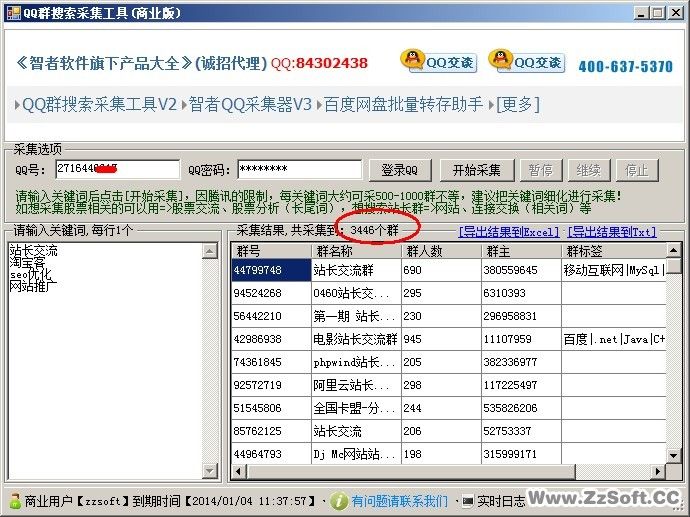This screenshot has width=690, height=517.
Task: Click the member count cell 690
Action: pyautogui.click(x=441, y=270)
